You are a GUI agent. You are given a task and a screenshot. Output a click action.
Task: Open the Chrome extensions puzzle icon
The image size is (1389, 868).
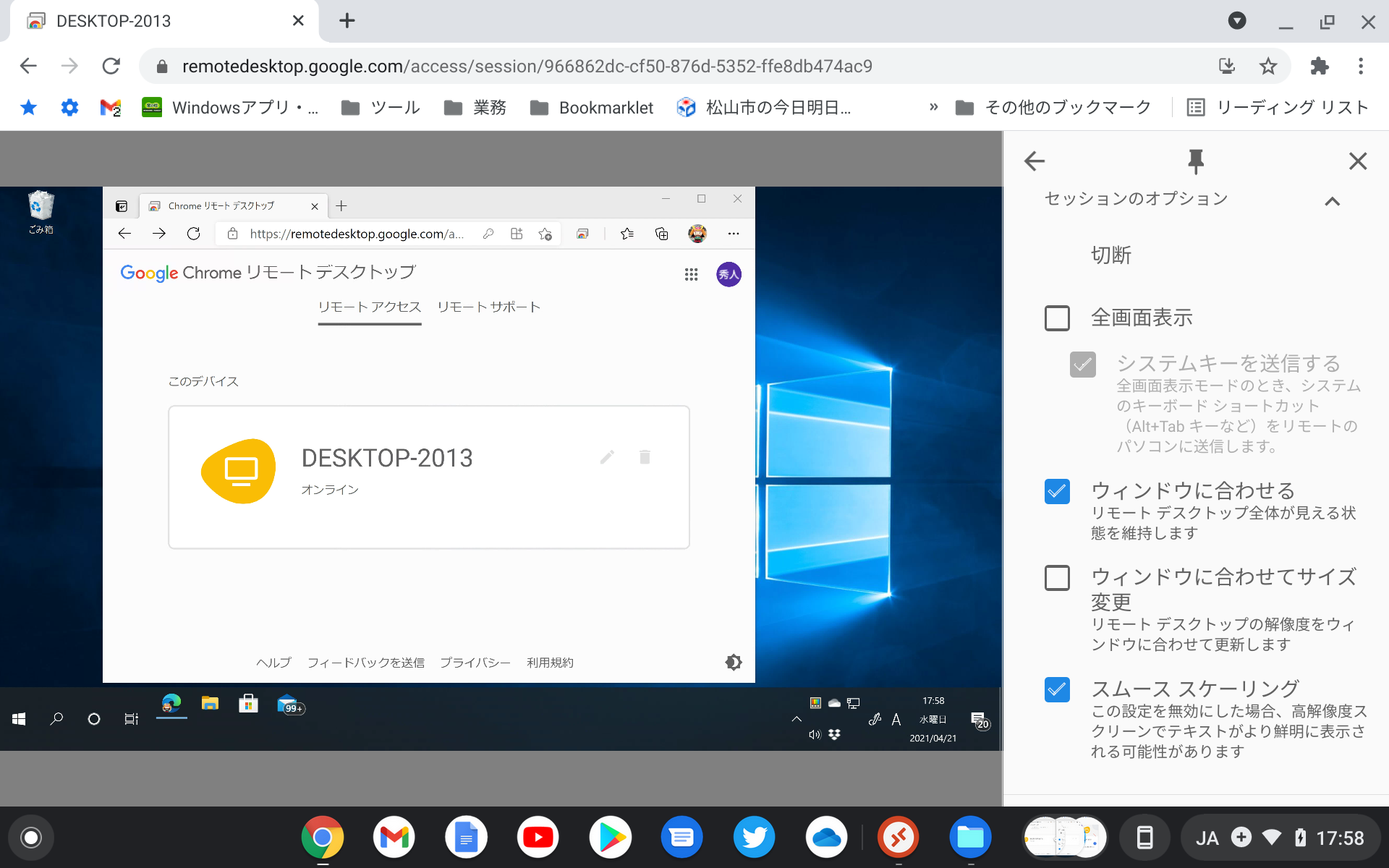tap(1319, 66)
